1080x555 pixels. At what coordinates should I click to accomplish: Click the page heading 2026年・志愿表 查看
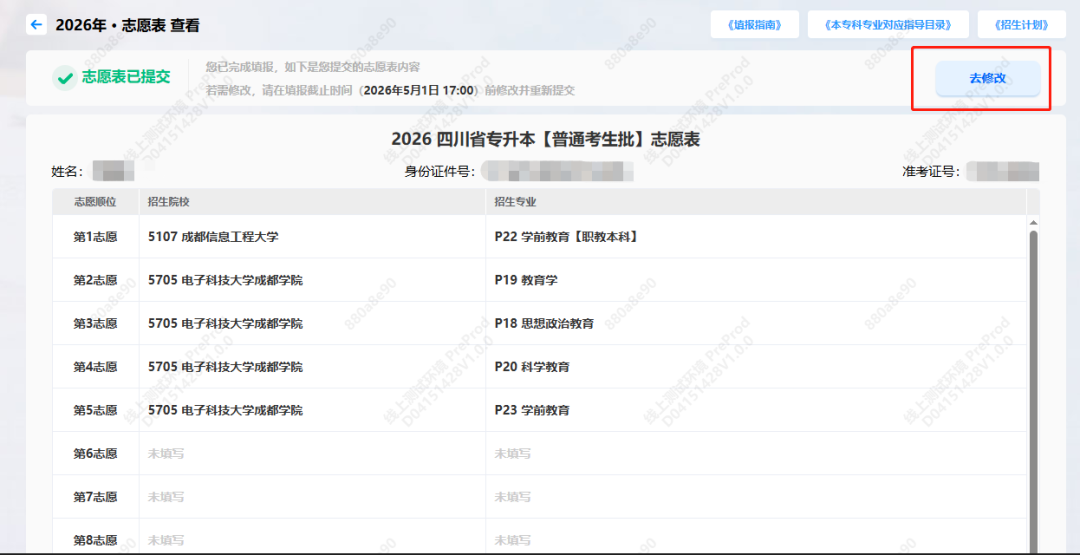pos(127,25)
